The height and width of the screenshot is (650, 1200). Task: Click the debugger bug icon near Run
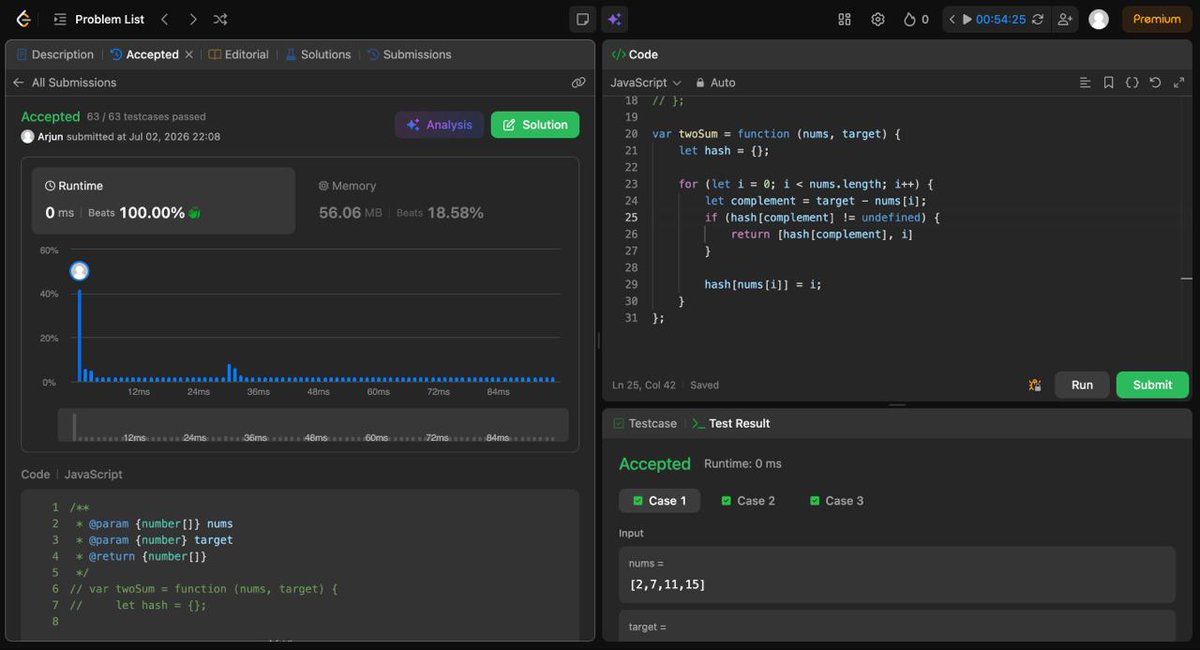point(1035,385)
